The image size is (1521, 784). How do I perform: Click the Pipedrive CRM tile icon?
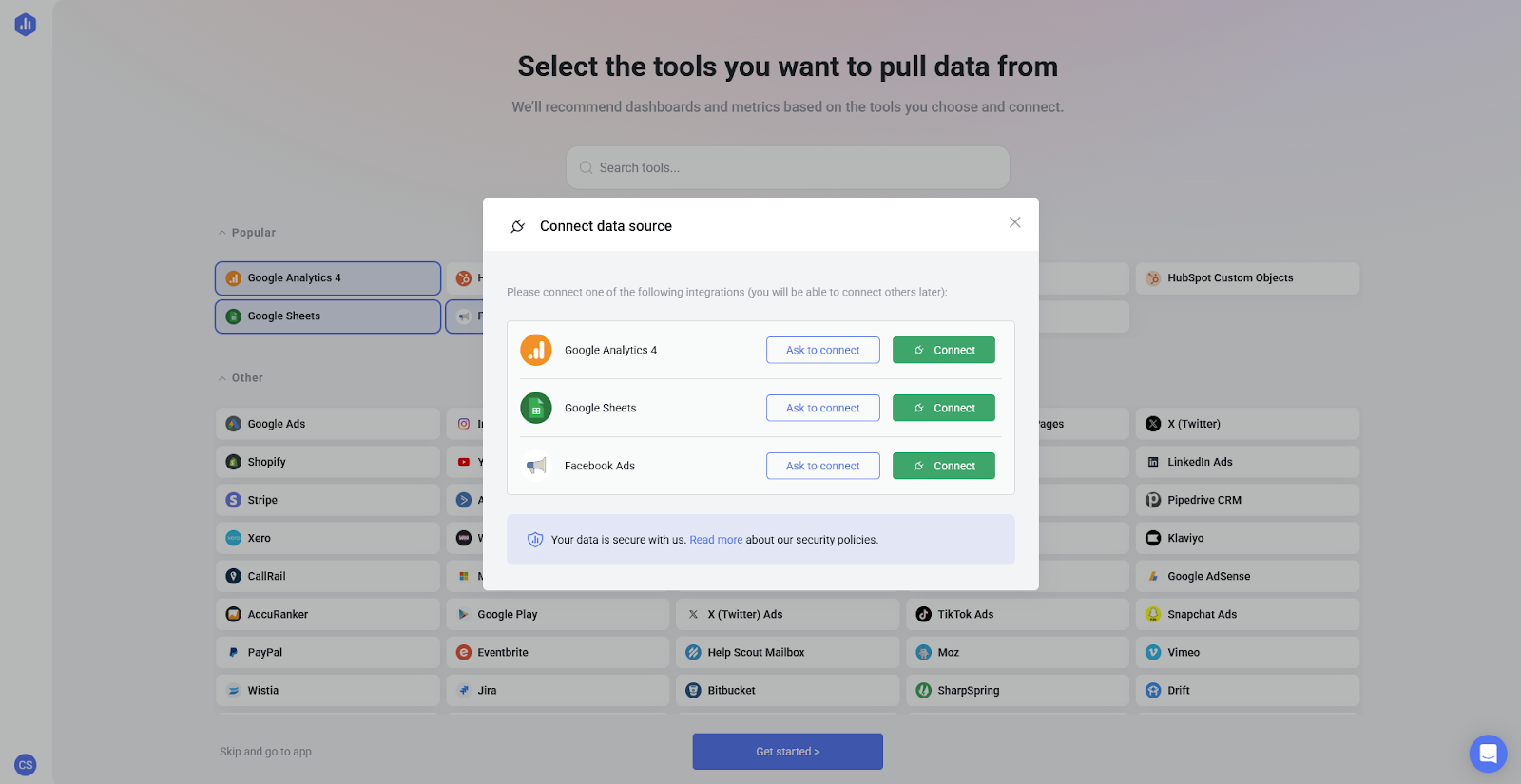point(1153,500)
